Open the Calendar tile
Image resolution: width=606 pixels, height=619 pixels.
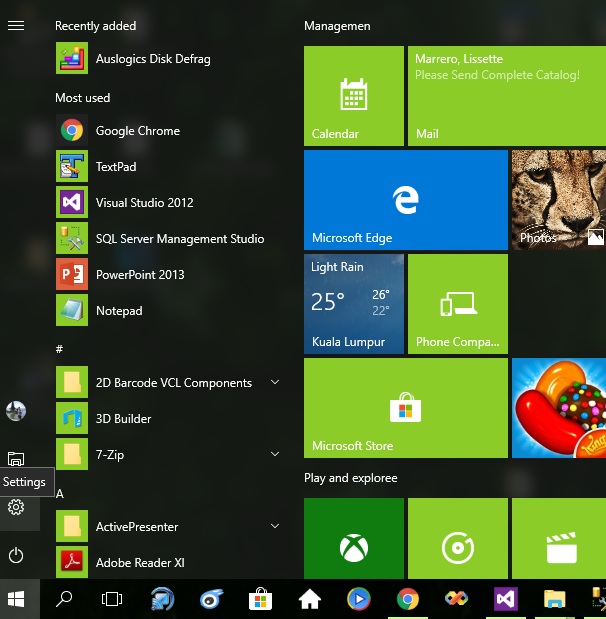[x=354, y=96]
